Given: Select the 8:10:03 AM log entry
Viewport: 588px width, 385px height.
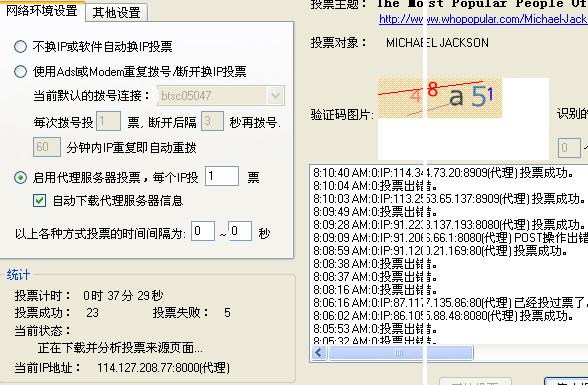Looking at the screenshot, I should tap(450, 199).
